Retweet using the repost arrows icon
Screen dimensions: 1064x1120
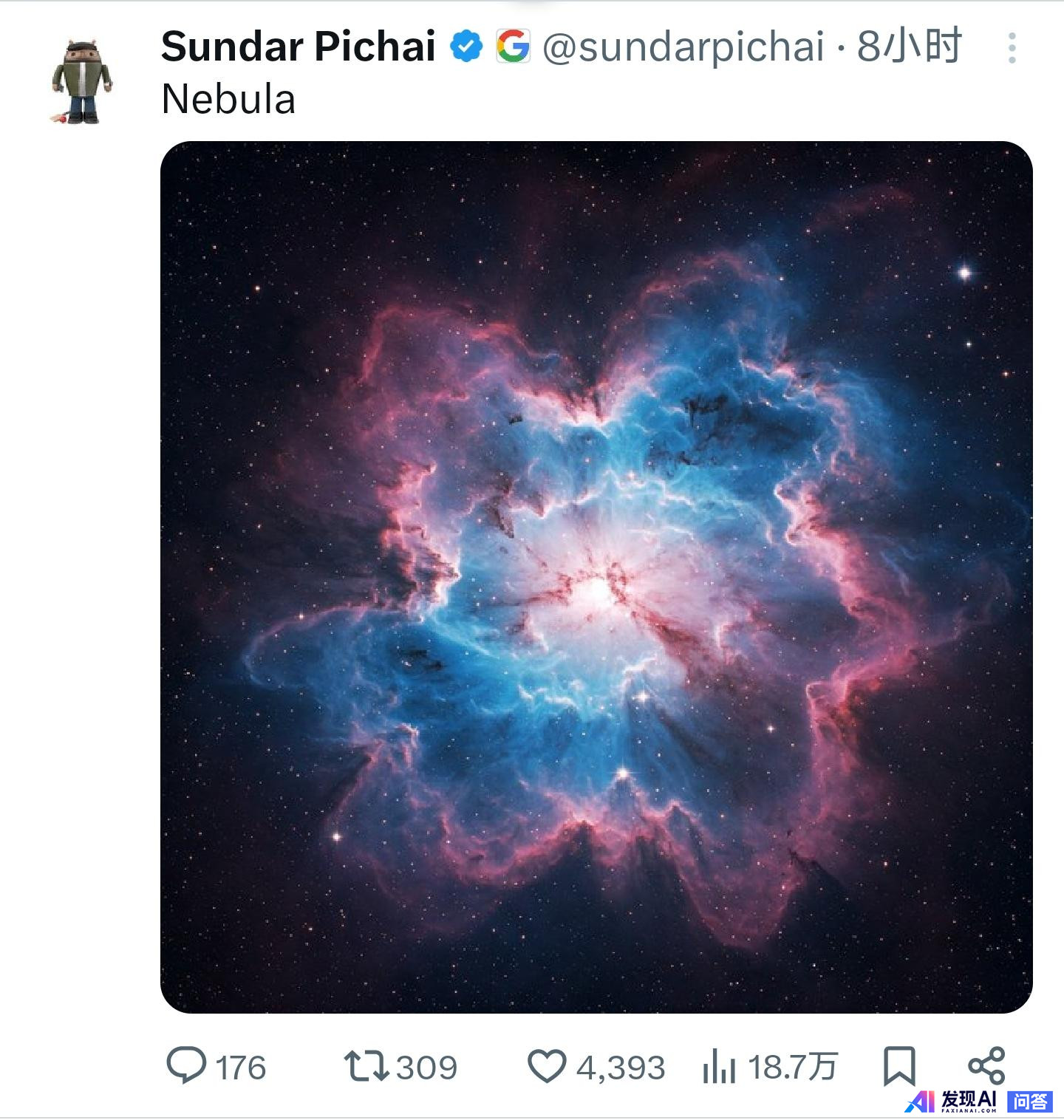(x=366, y=1067)
